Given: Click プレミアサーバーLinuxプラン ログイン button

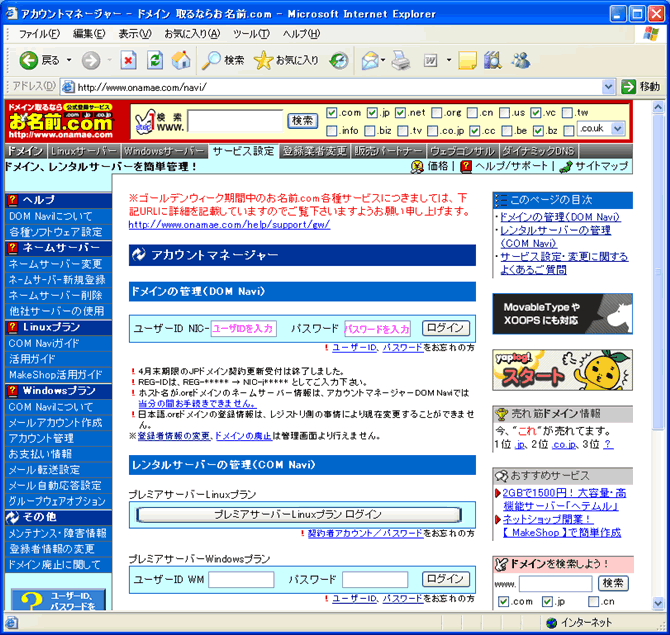Looking at the screenshot, I should pos(299,514).
